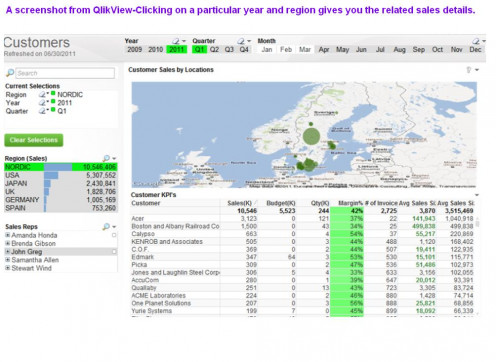
Task: Click the search icon in Quarter listbox header
Action: [x=241, y=41]
